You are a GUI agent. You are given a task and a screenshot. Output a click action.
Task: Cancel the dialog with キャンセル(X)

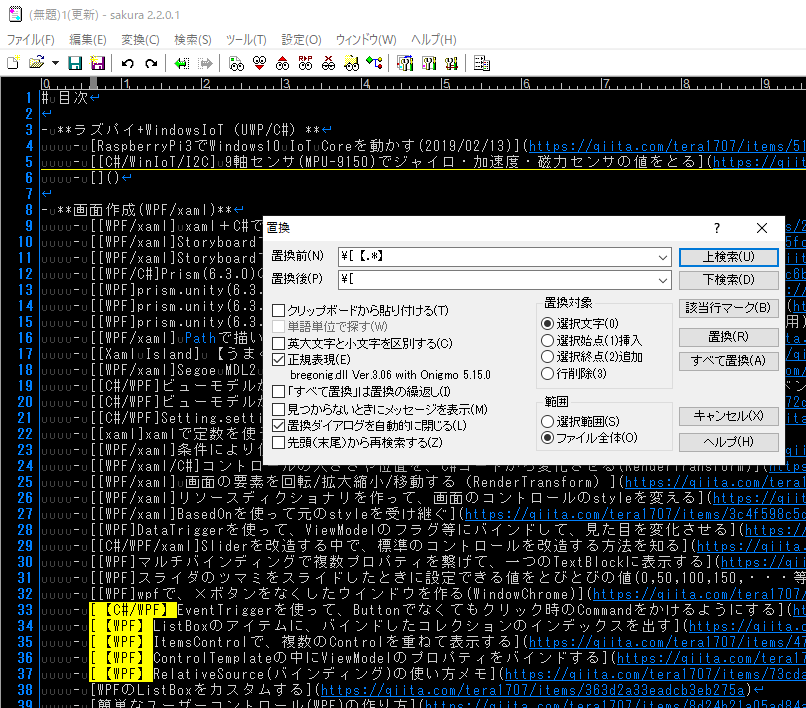[728, 416]
